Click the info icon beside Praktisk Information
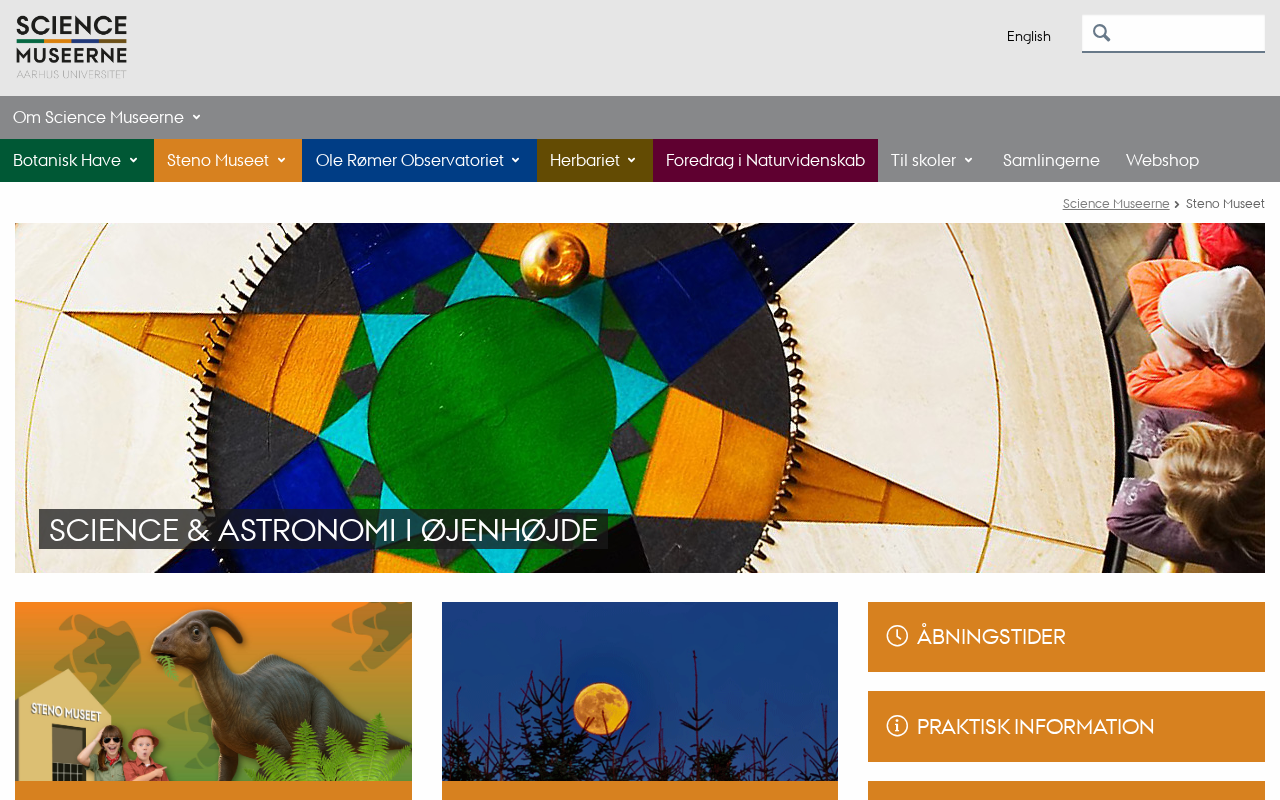 pyautogui.click(x=897, y=726)
